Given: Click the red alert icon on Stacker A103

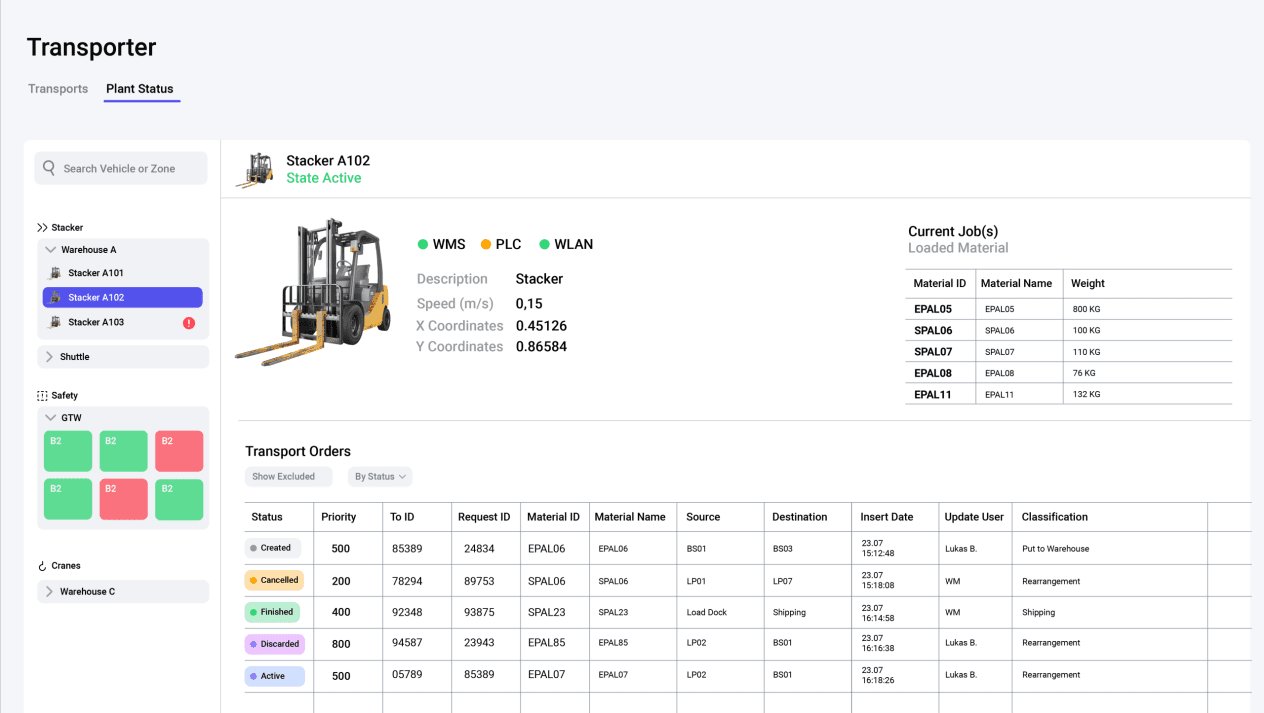Looking at the screenshot, I should 189,323.
